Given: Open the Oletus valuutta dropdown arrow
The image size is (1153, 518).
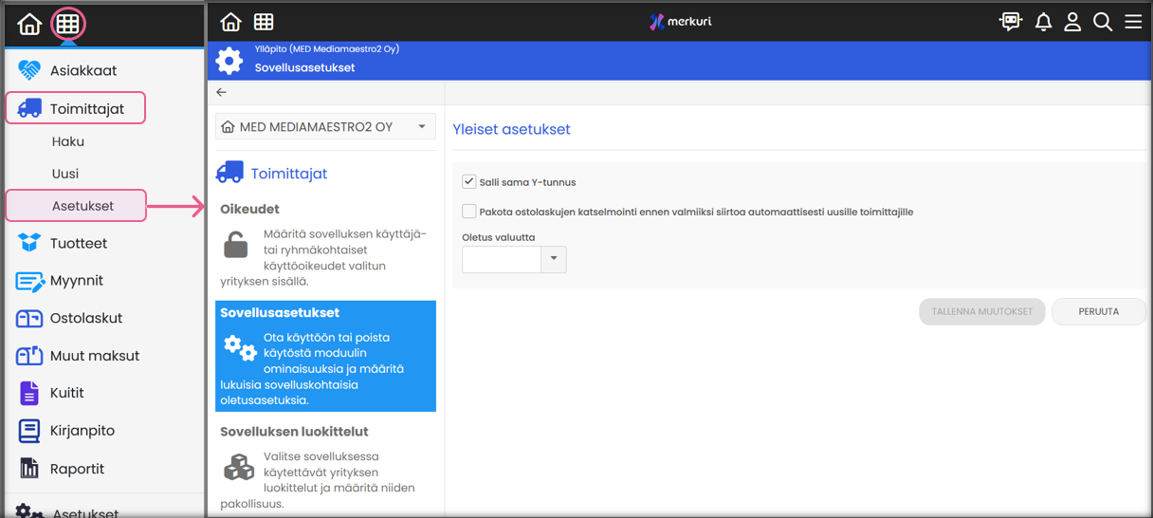Looking at the screenshot, I should [553, 259].
